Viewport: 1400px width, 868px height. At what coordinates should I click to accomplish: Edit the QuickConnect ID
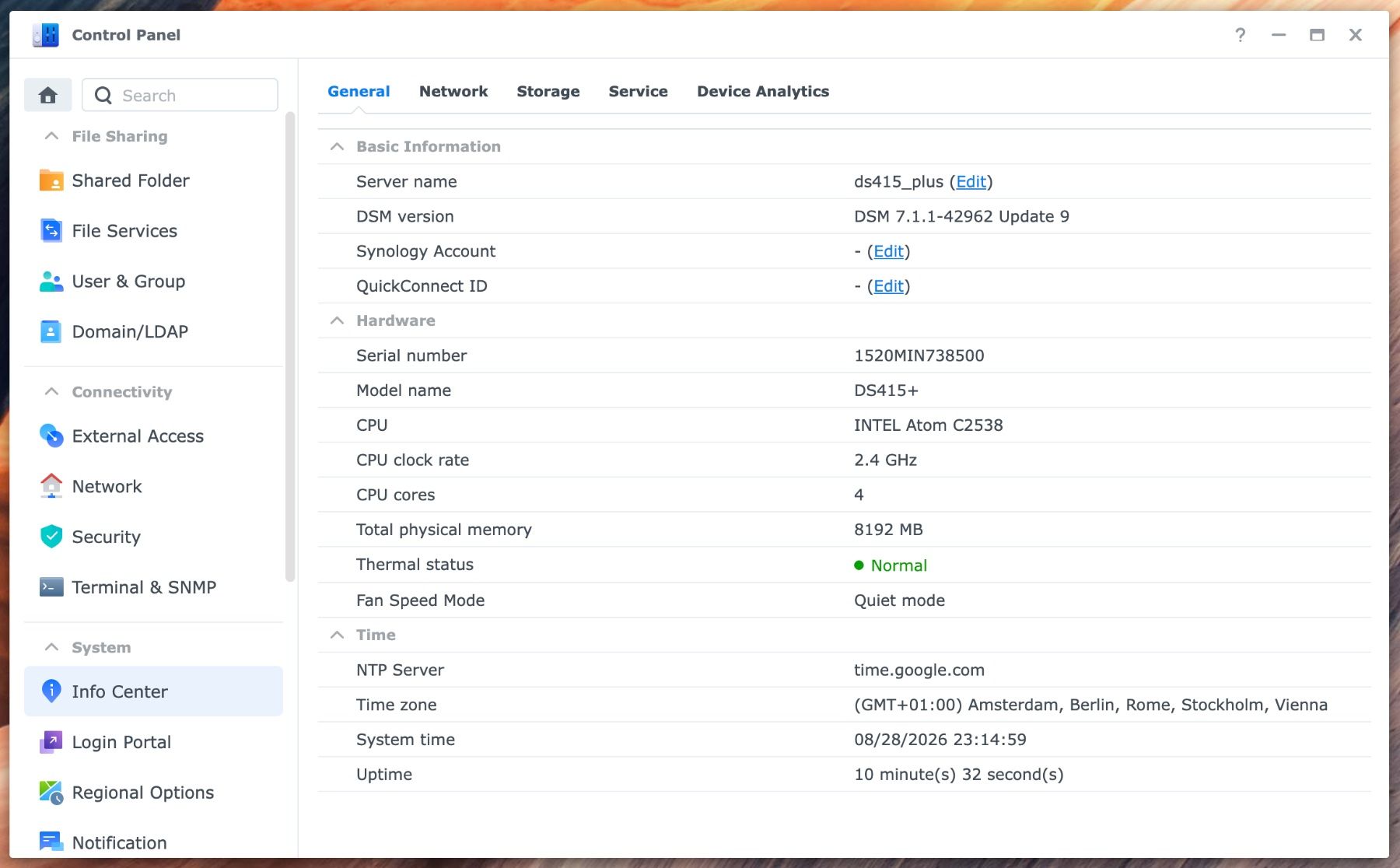[x=888, y=286]
